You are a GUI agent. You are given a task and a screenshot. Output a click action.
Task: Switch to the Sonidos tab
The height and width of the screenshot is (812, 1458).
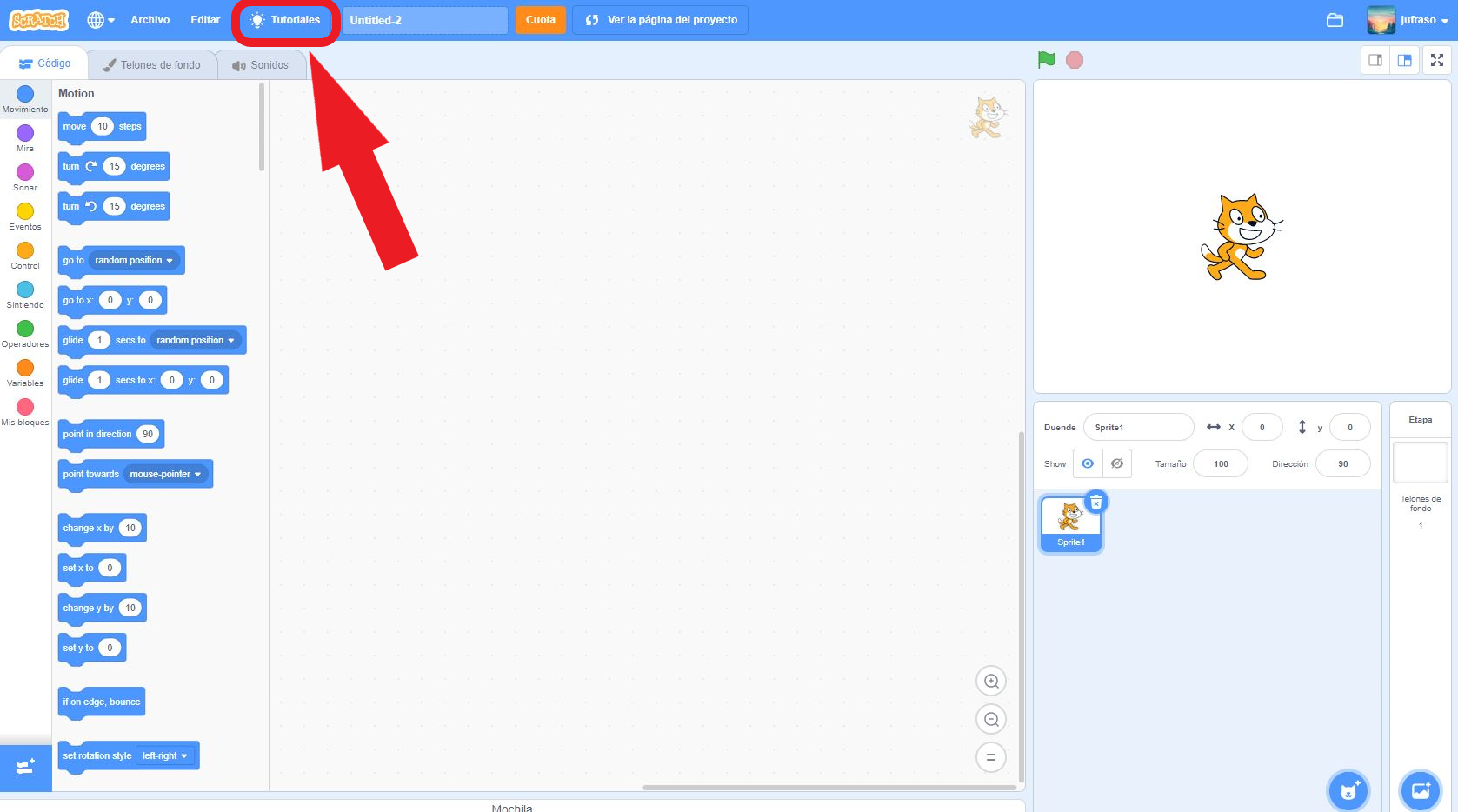(261, 63)
